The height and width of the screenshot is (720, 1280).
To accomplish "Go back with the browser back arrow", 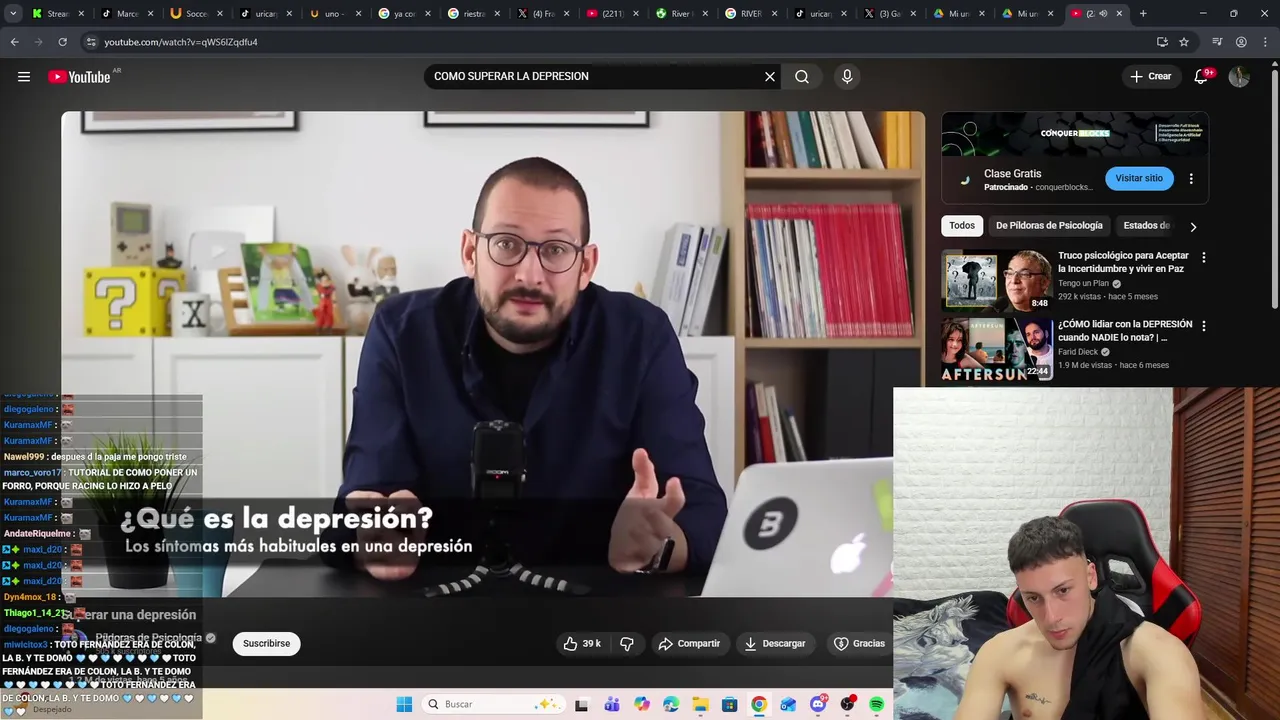I will coord(14,42).
